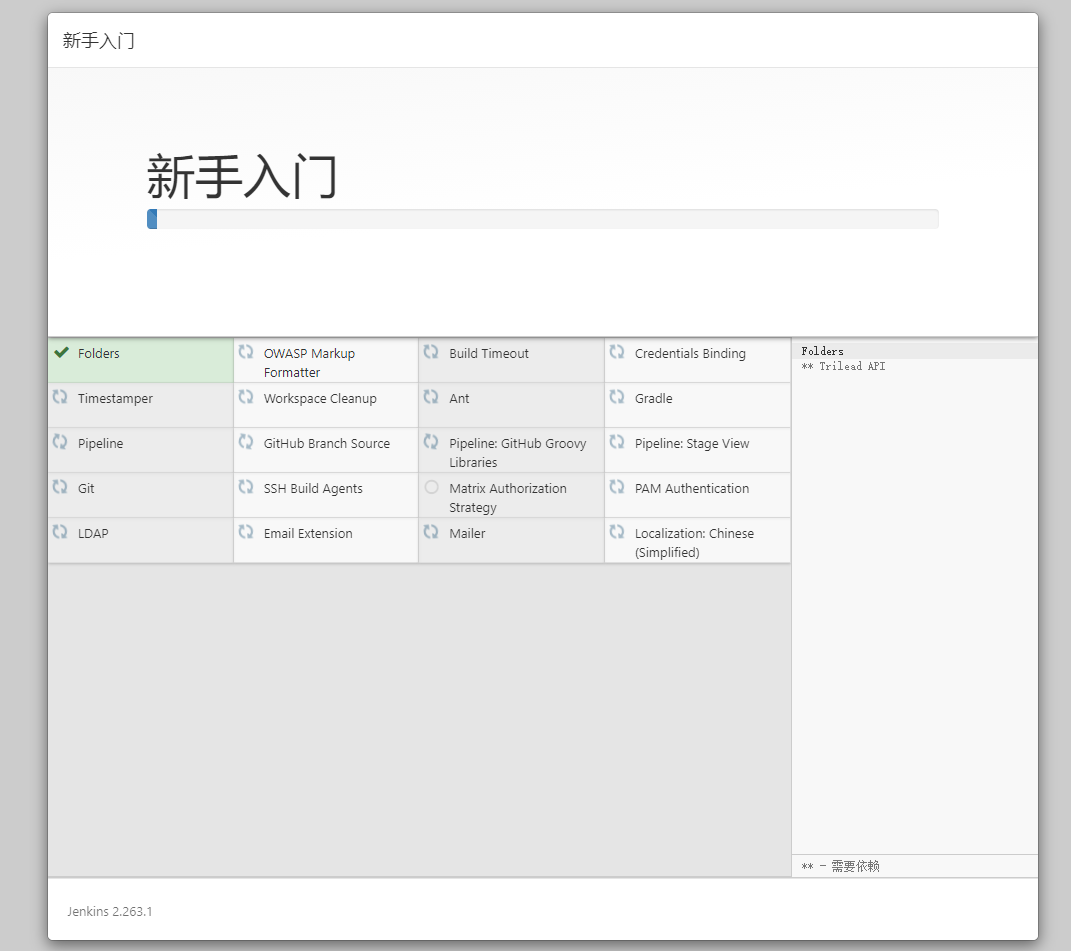Select the Credentials Binding label
Screen dimensions: 1071x951
(690, 353)
